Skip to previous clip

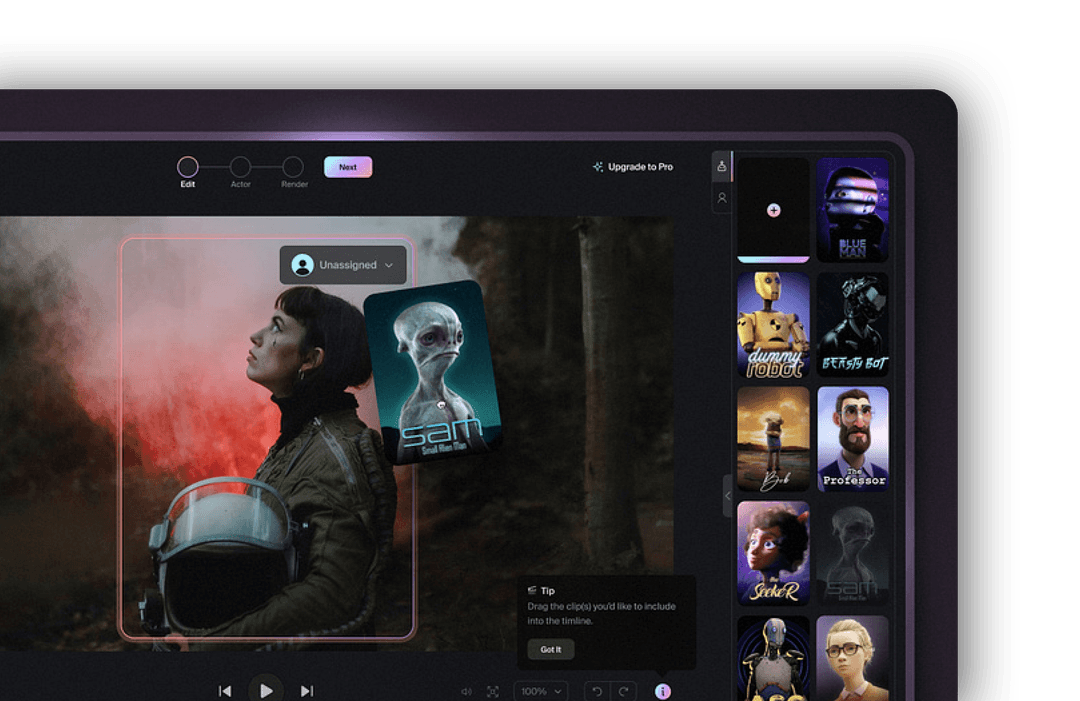pos(225,691)
